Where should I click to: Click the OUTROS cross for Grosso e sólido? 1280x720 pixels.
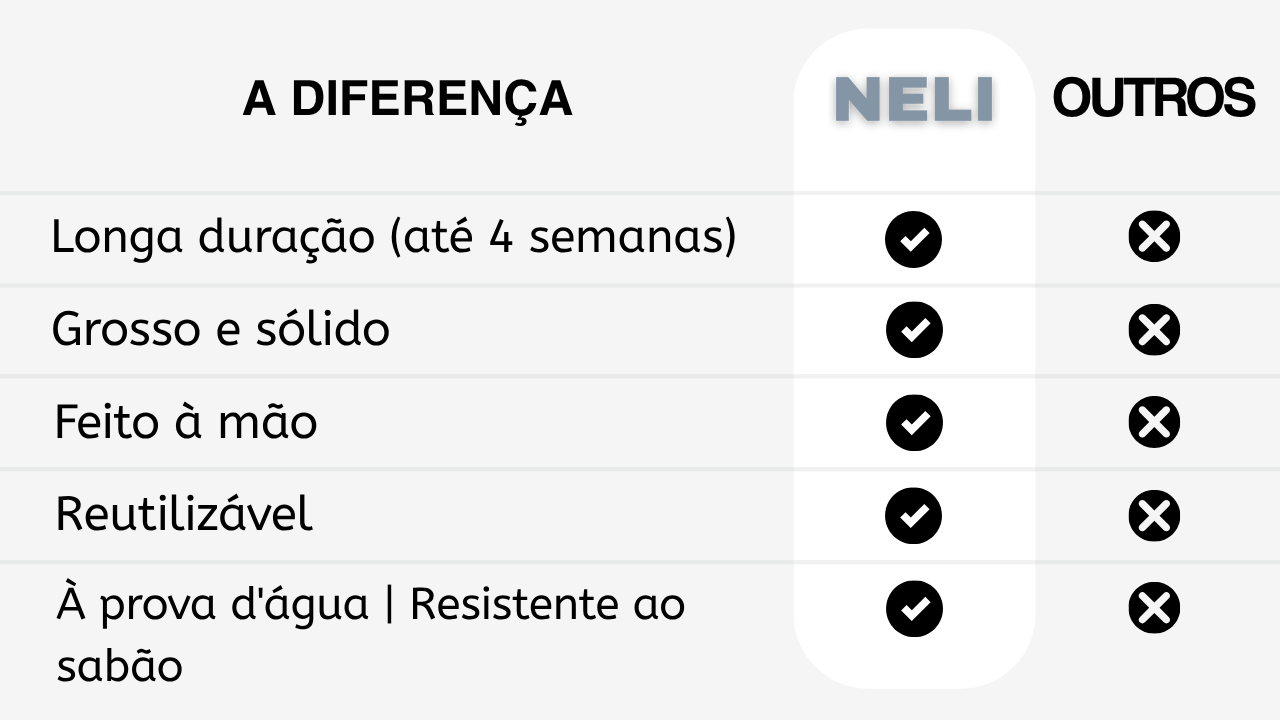click(x=1154, y=330)
